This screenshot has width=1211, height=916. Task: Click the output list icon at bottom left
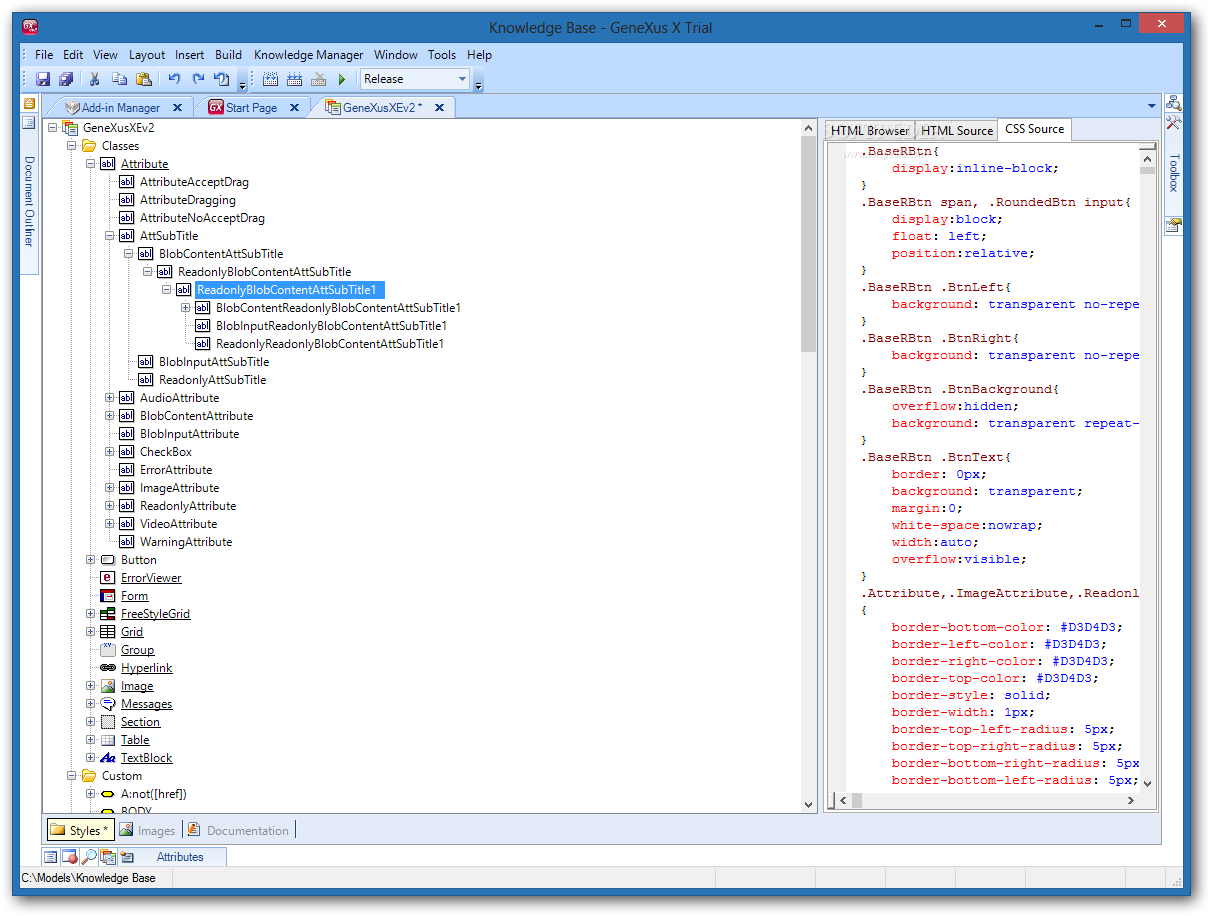pos(51,857)
